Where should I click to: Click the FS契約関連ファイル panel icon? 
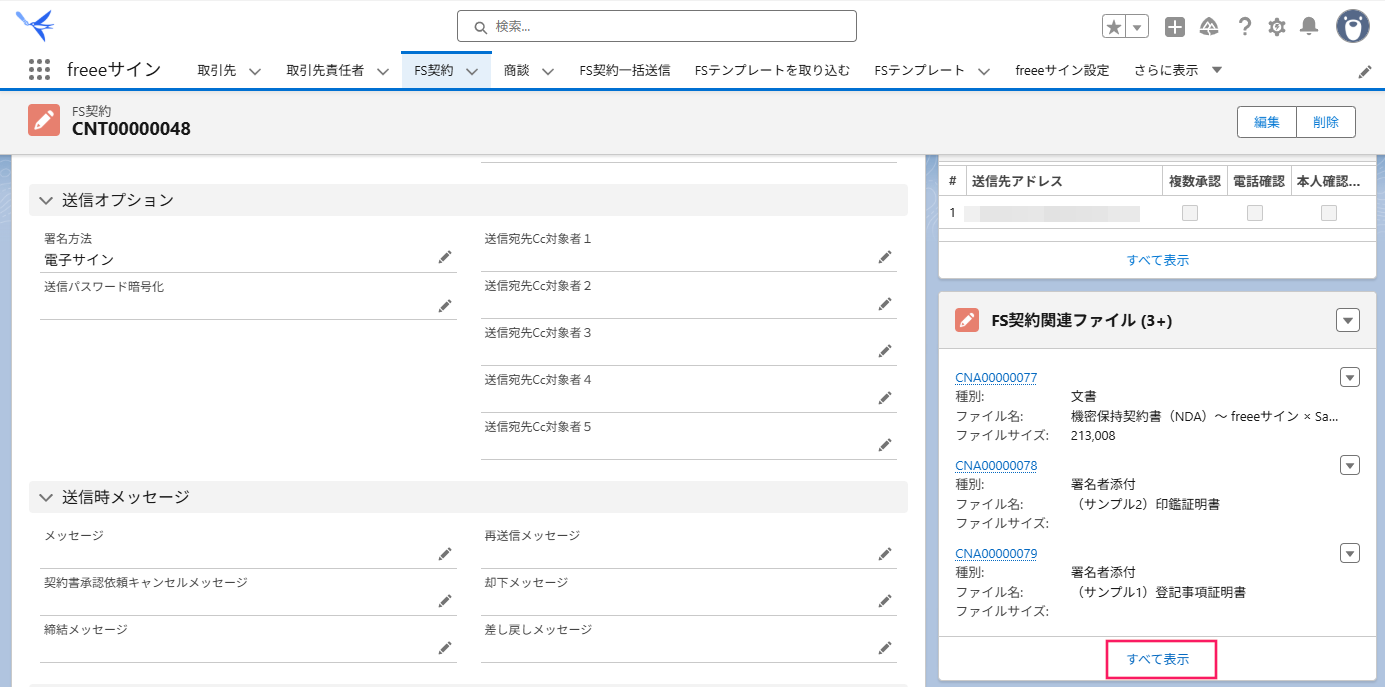pyautogui.click(x=967, y=320)
